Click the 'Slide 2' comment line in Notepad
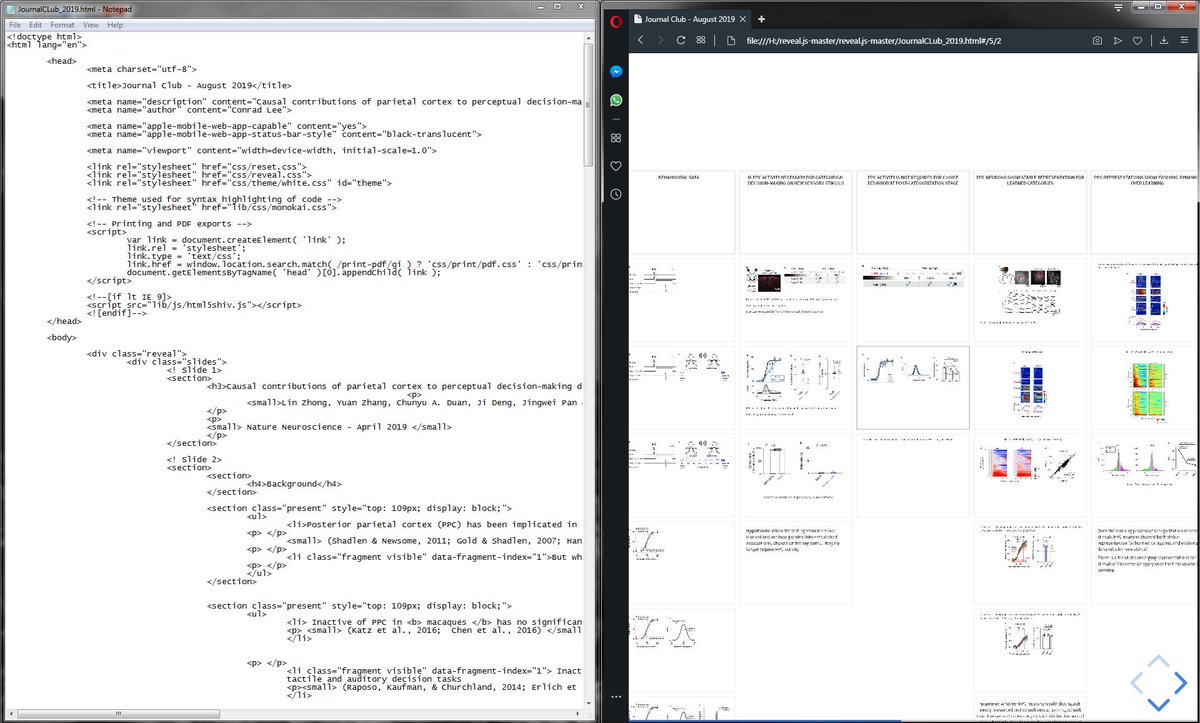 (194, 459)
